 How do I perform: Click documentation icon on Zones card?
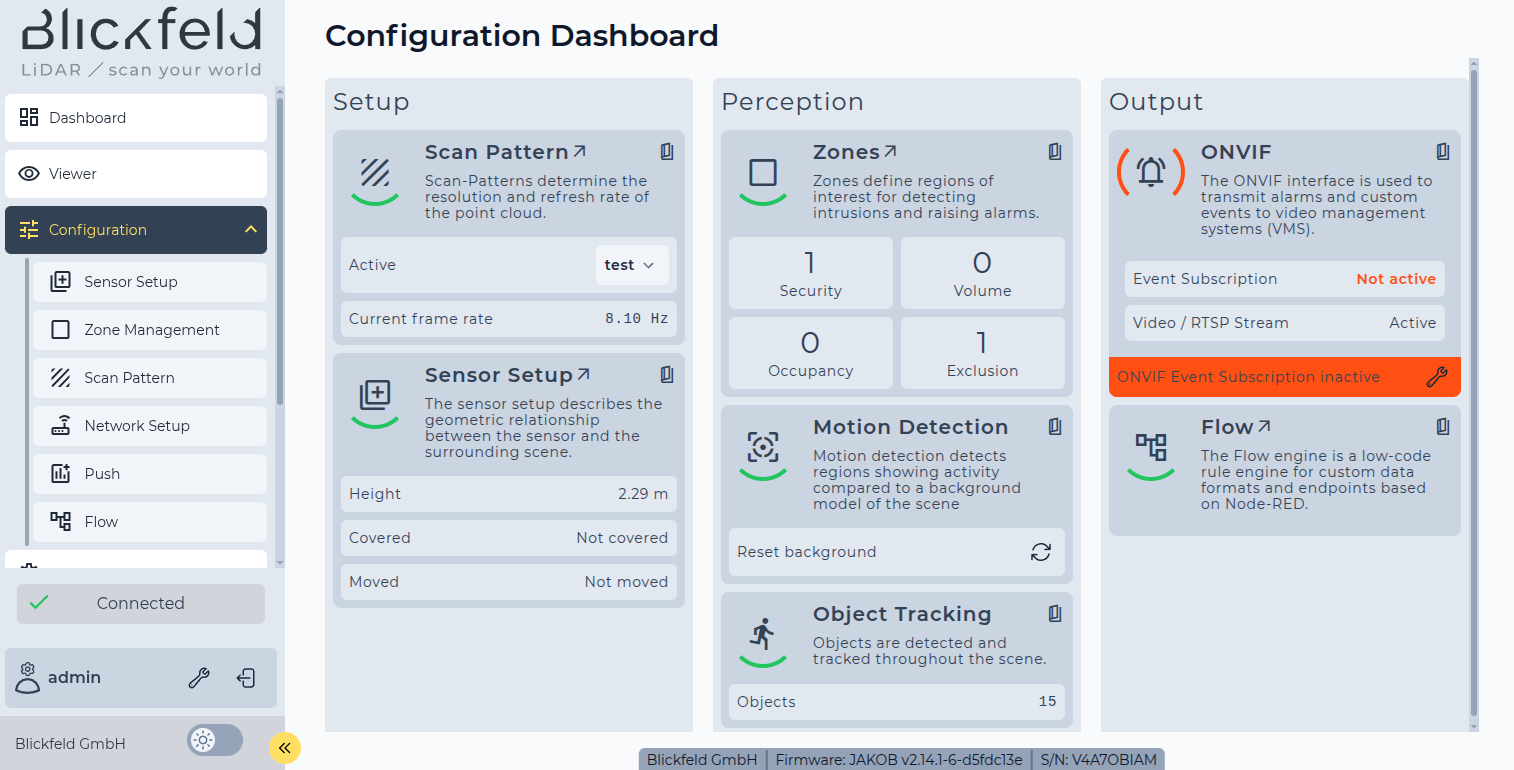(x=1055, y=152)
